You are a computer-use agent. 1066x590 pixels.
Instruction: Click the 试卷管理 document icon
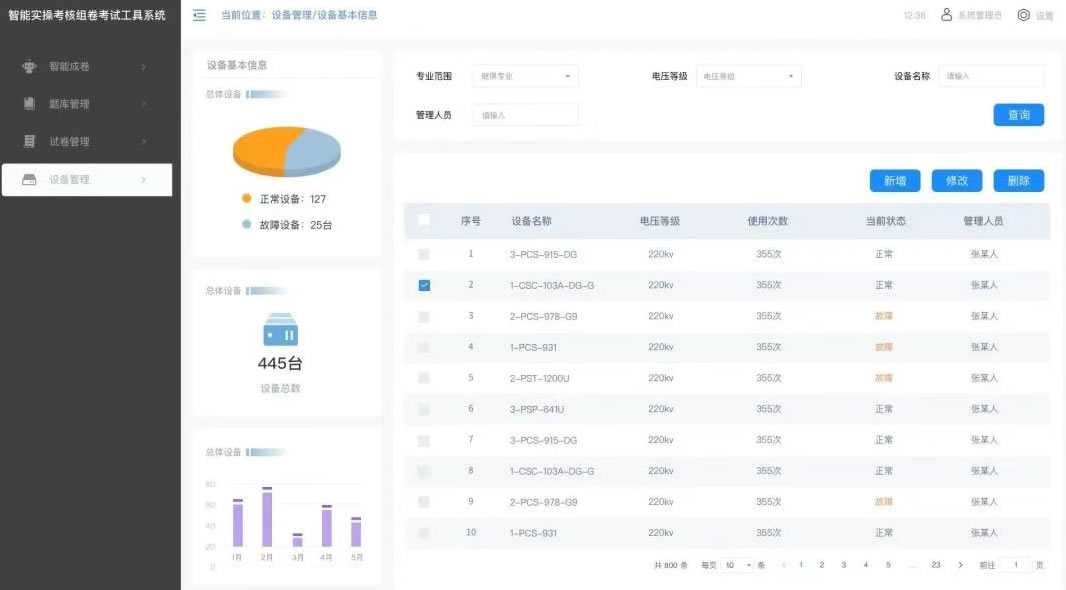click(x=30, y=142)
